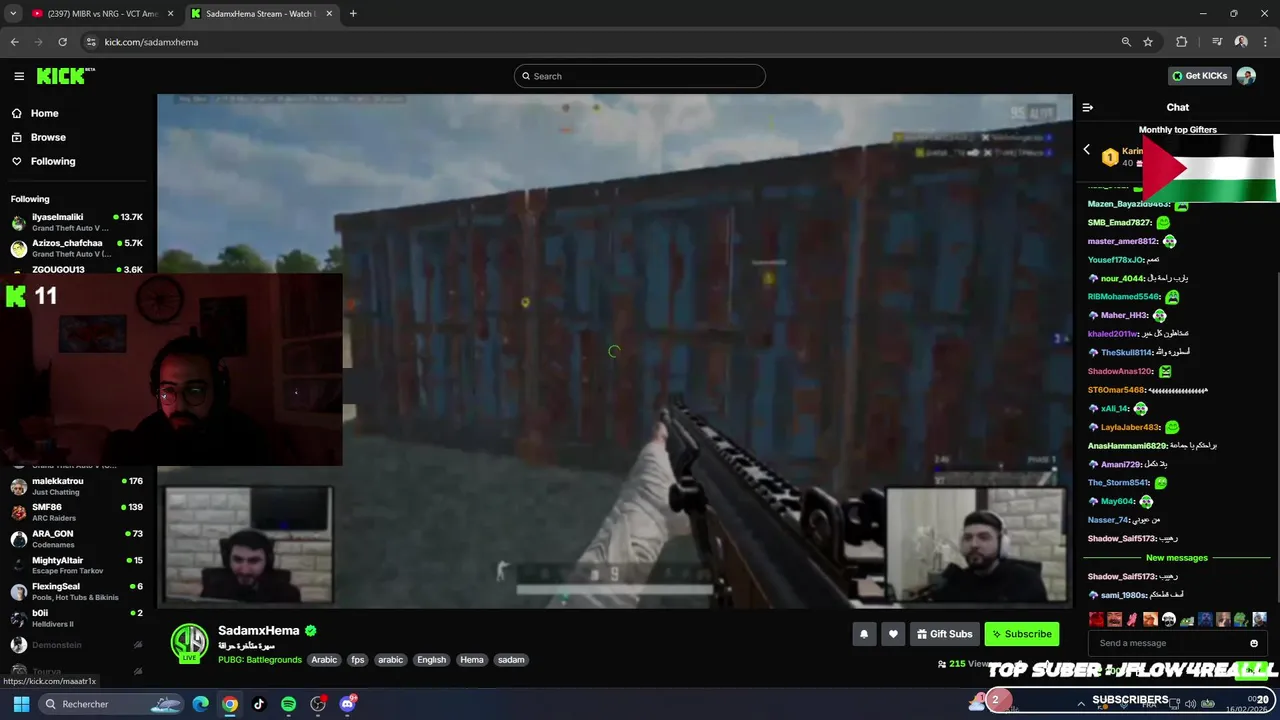1280x720 pixels.
Task: Click the green Subscribe button
Action: [x=1021, y=634]
